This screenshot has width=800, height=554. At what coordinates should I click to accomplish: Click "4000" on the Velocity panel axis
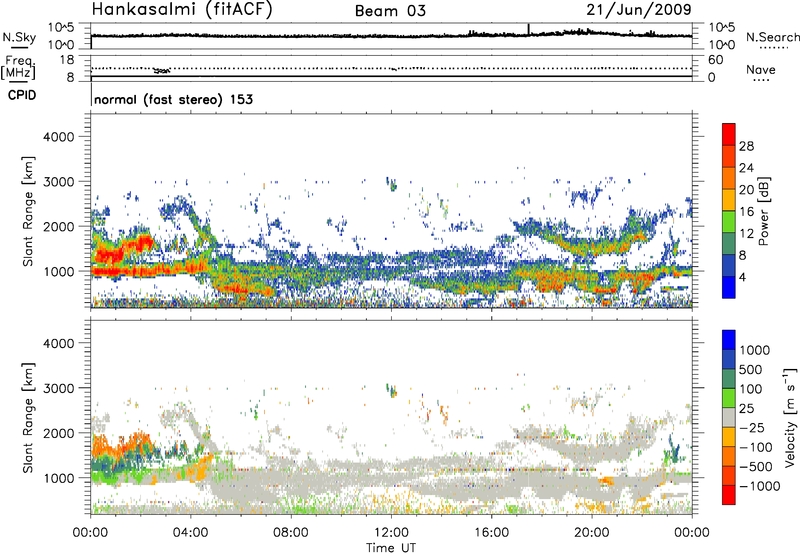(58, 343)
